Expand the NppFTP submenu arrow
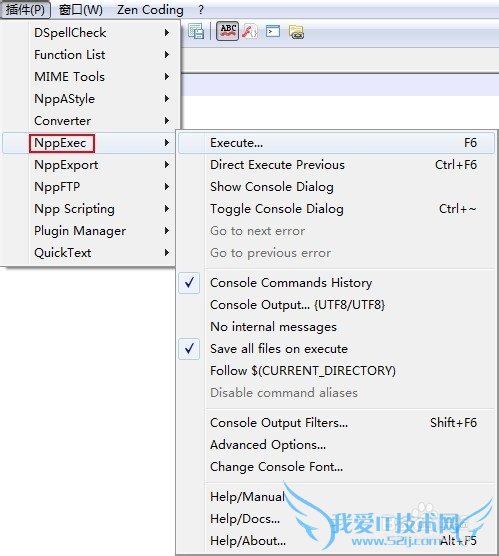 [x=167, y=187]
